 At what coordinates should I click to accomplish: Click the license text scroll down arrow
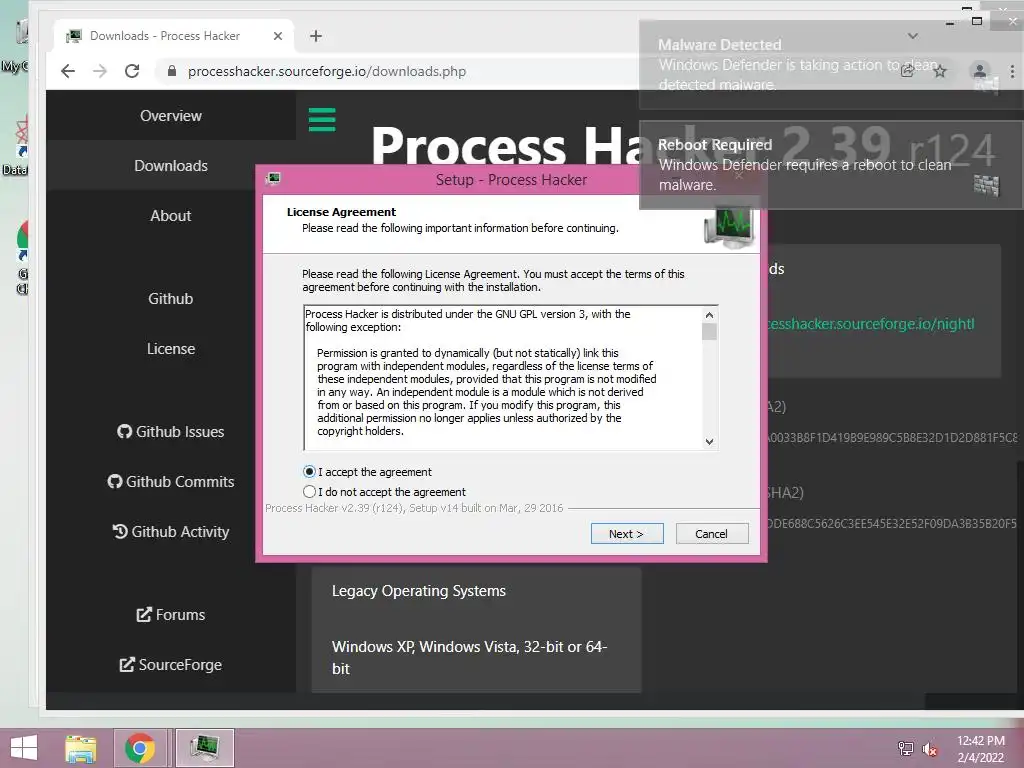[709, 441]
